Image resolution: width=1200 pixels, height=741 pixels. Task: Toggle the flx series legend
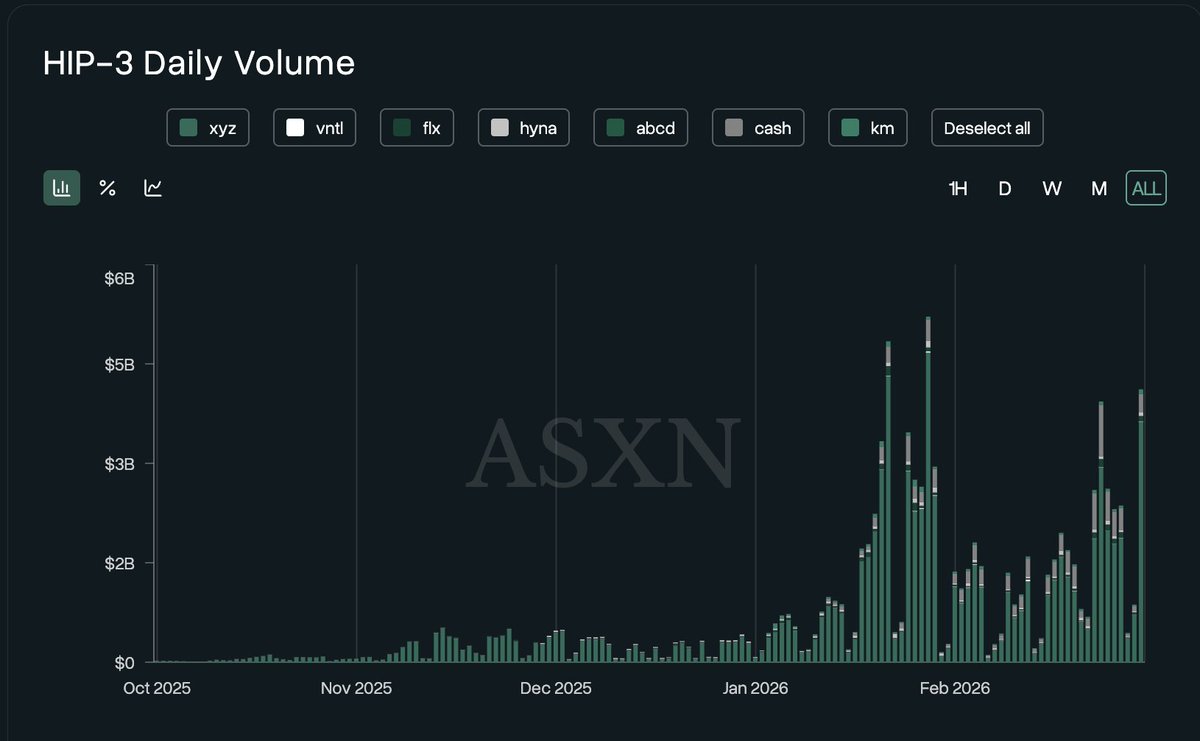[x=417, y=128]
